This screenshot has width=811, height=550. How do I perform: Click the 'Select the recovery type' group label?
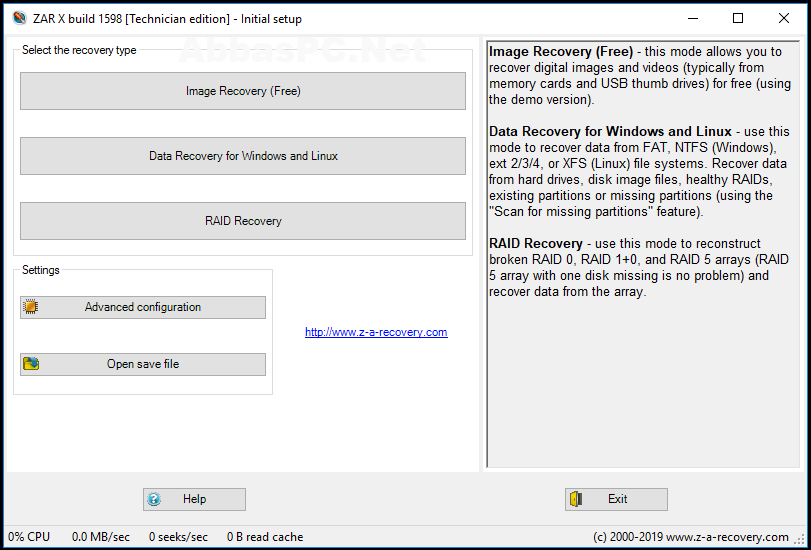click(x=79, y=50)
